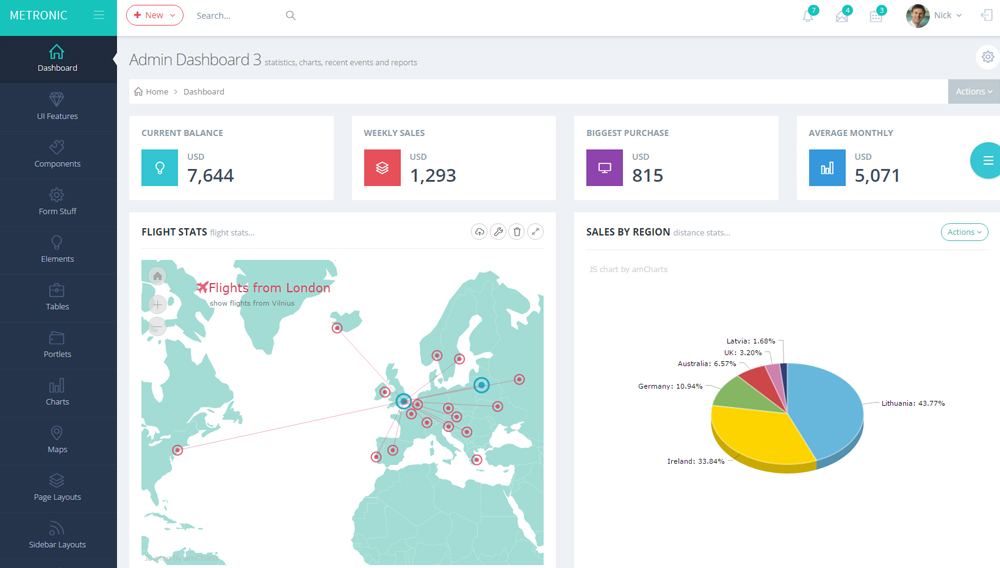Click the 7,644 balance value
The image size is (1000, 568).
(210, 175)
